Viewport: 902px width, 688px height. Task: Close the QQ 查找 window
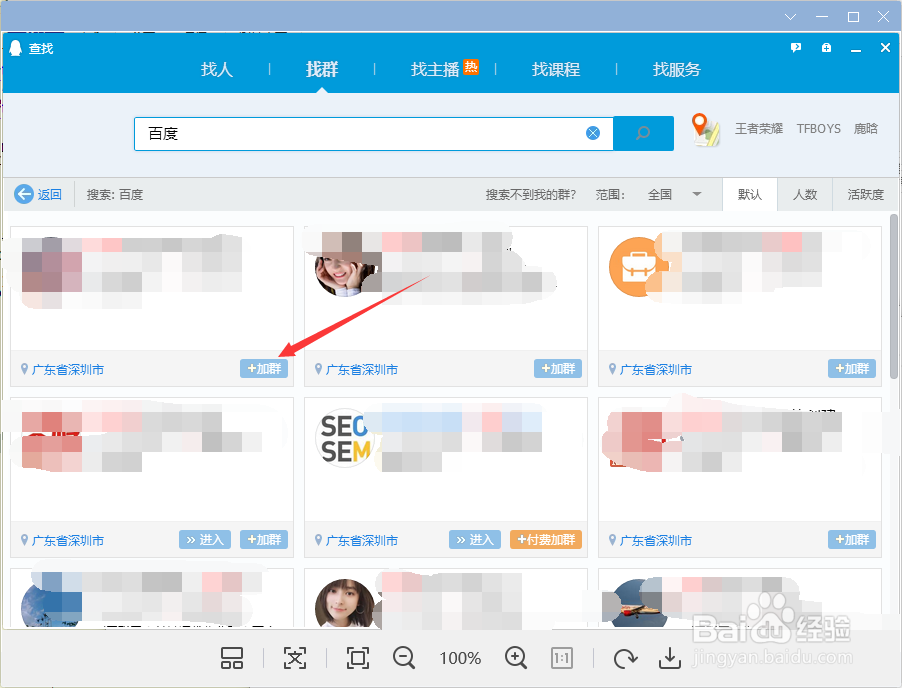pos(885,48)
